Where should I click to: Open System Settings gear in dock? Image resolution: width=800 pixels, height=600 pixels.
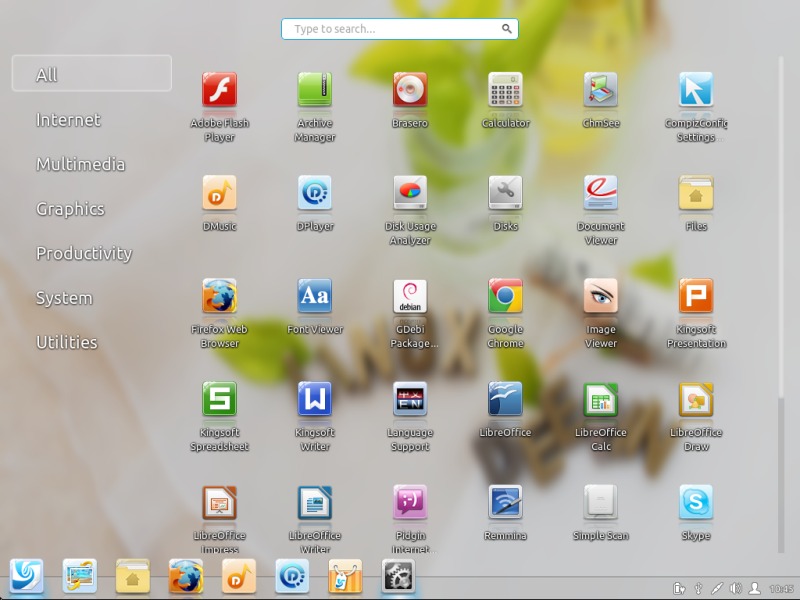coord(398,577)
